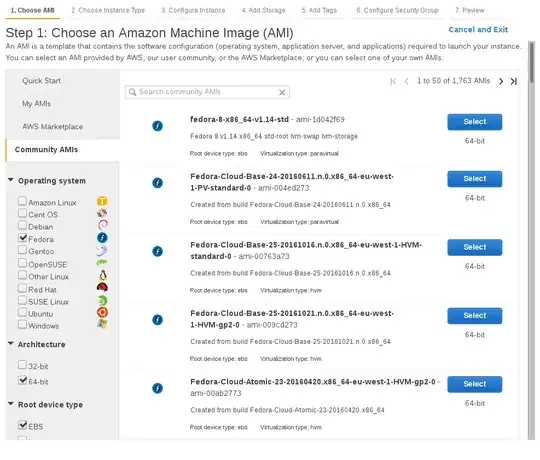
Task: Click Fedora icon for fedora-8-x86_64-v1.14-std
Action: (x=157, y=126)
